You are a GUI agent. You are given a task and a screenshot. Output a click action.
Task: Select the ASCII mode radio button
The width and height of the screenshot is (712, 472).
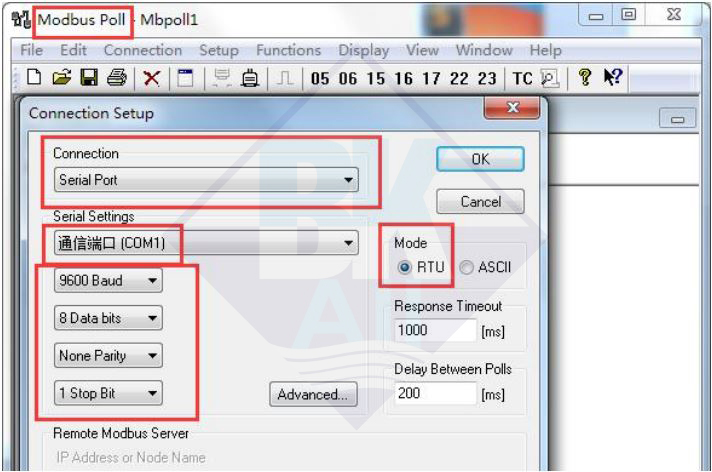pos(466,267)
